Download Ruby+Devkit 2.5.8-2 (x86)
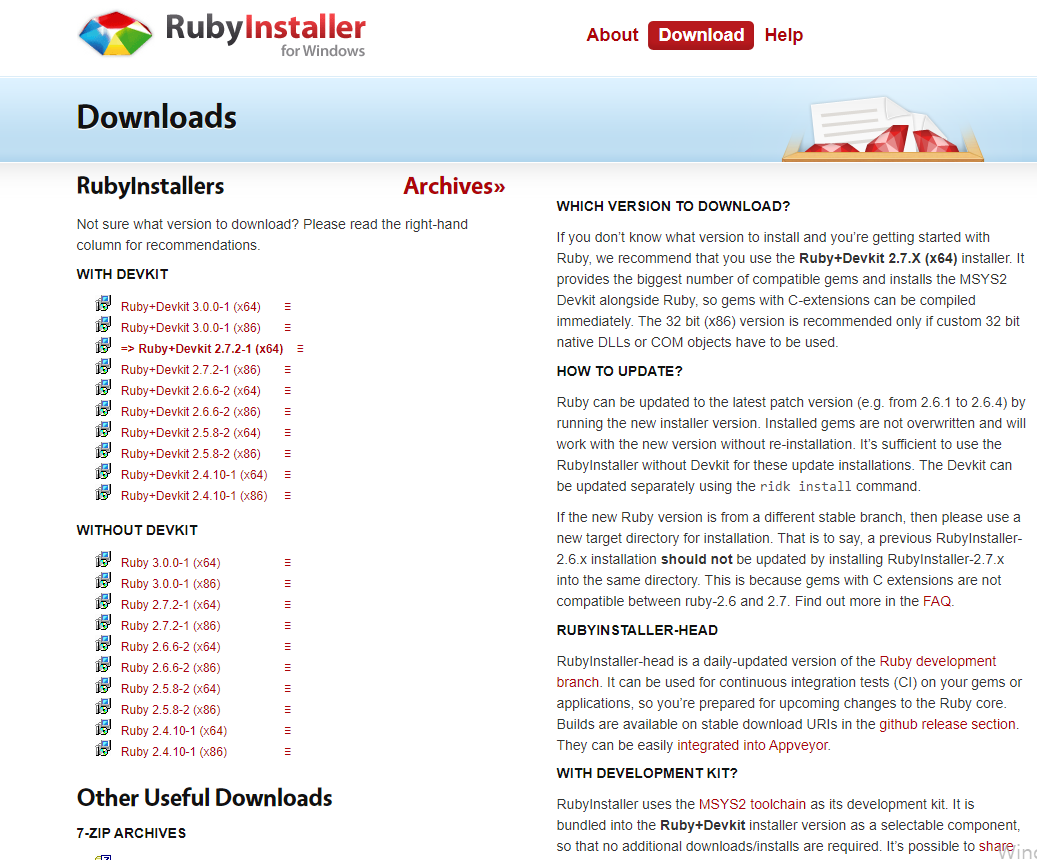The image size is (1037, 860). pyautogui.click(x=190, y=454)
